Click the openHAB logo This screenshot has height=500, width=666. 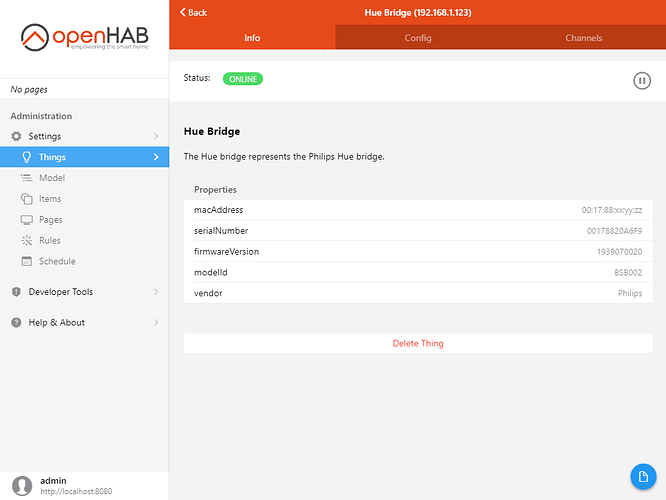click(x=84, y=38)
